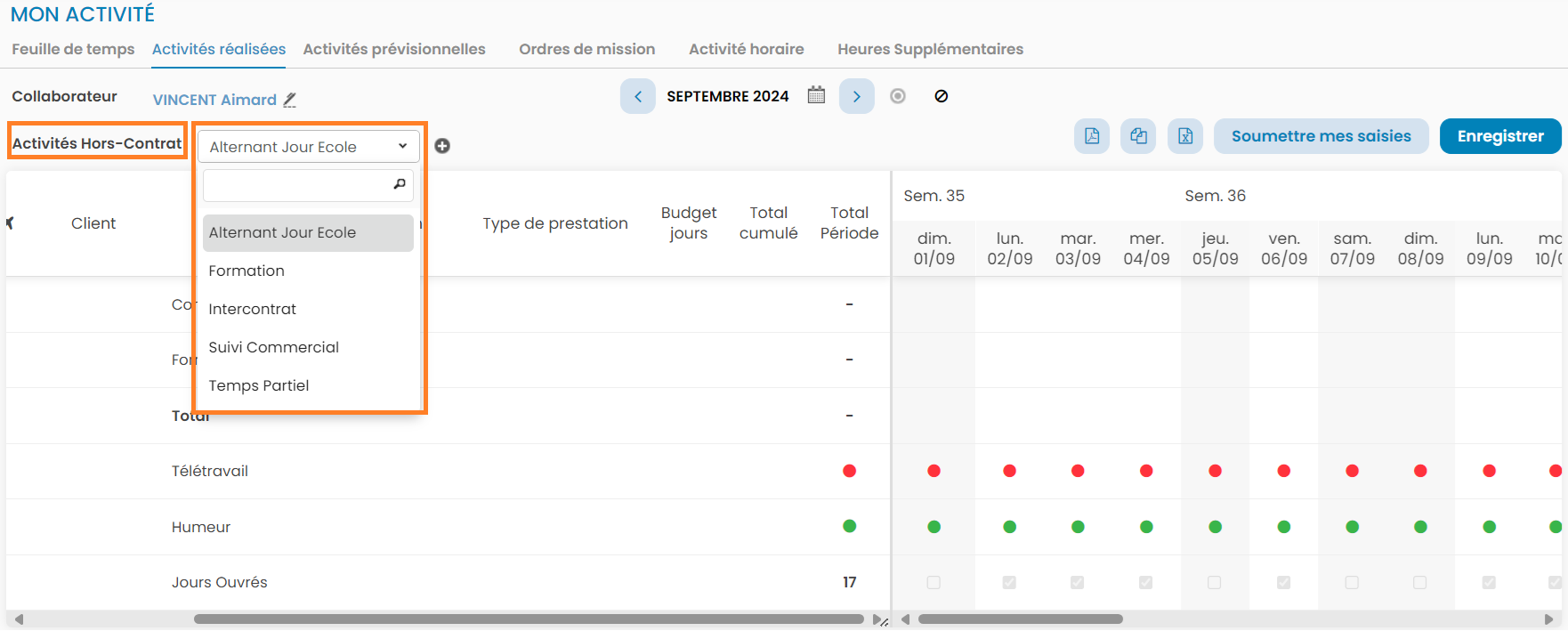This screenshot has width=1568, height=631.
Task: Edit collaborator with the pencil icon
Action: 289,101
